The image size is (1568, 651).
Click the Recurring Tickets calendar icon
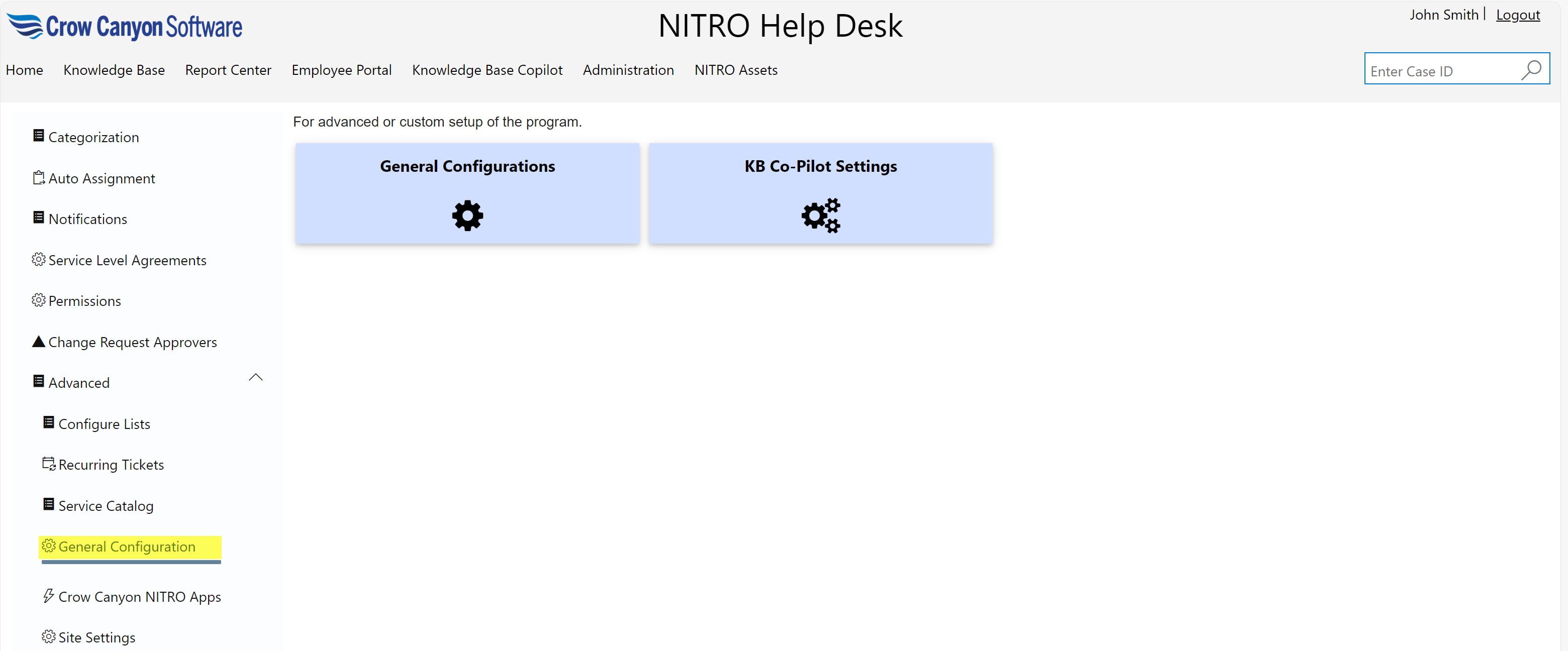point(49,464)
